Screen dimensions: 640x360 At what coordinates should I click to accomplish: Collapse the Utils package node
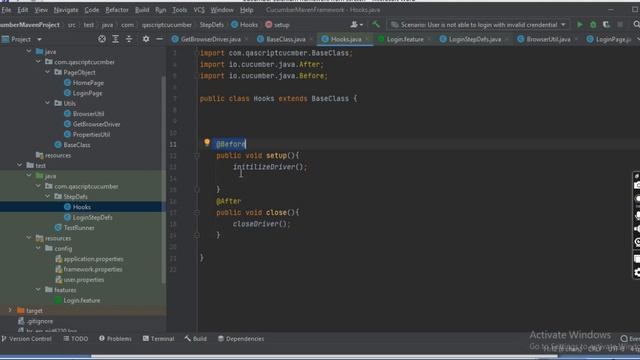pos(47,103)
